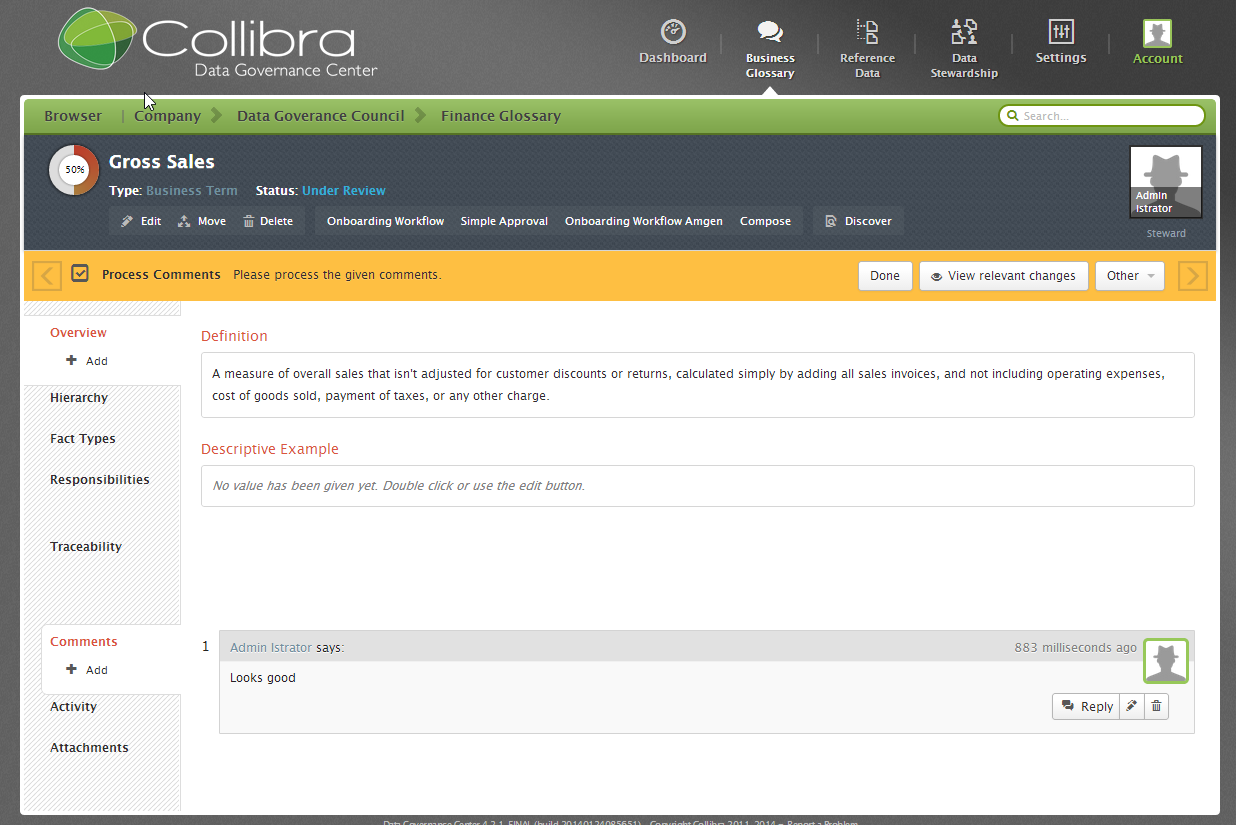1236x825 pixels.
Task: Select the Comments tab
Action: pos(84,642)
